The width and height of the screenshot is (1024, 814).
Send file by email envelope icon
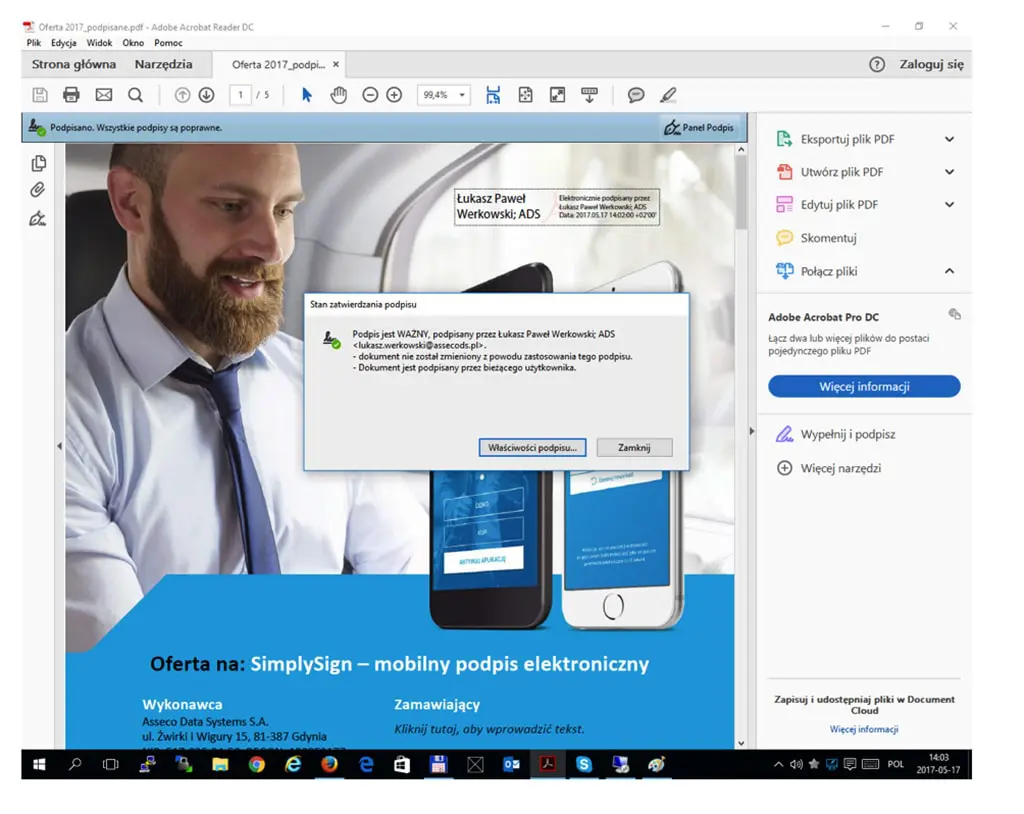point(104,95)
